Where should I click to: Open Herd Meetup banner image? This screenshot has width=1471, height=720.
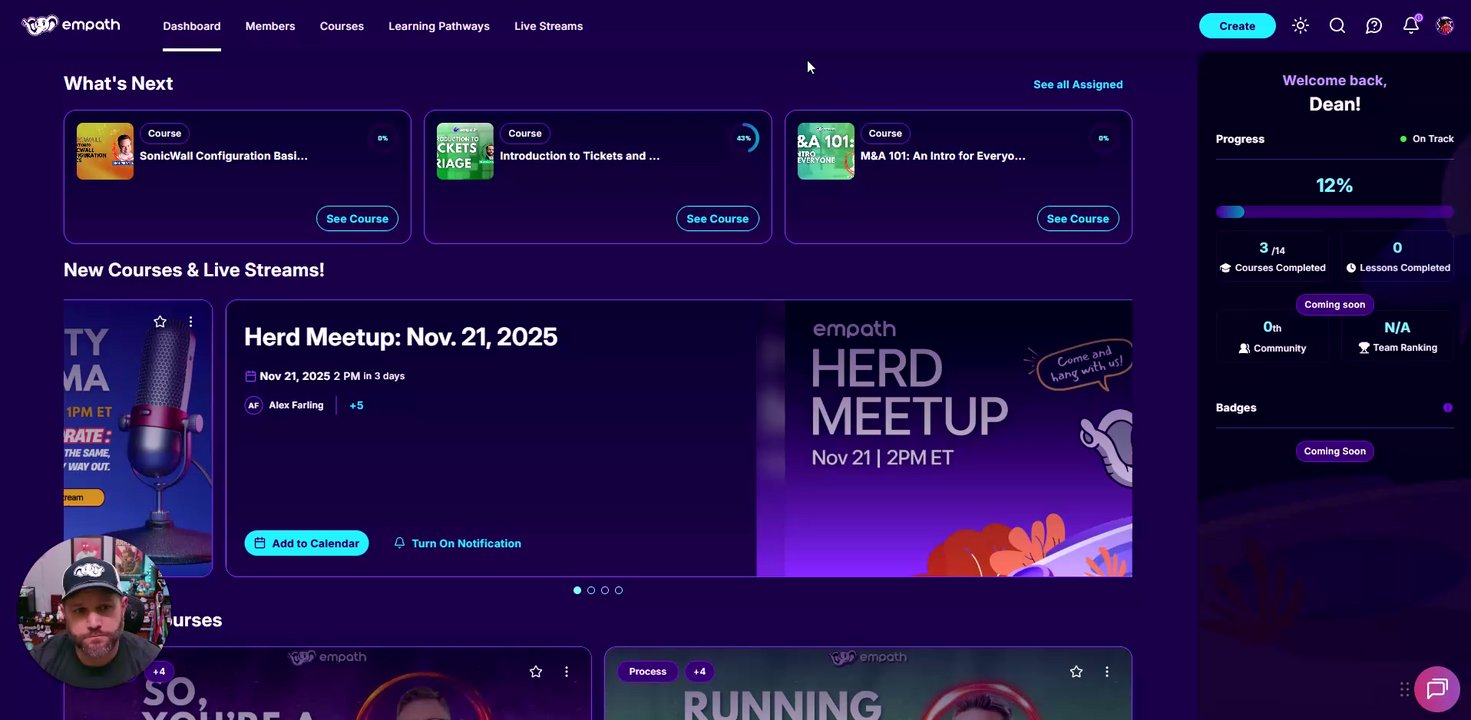click(944, 438)
